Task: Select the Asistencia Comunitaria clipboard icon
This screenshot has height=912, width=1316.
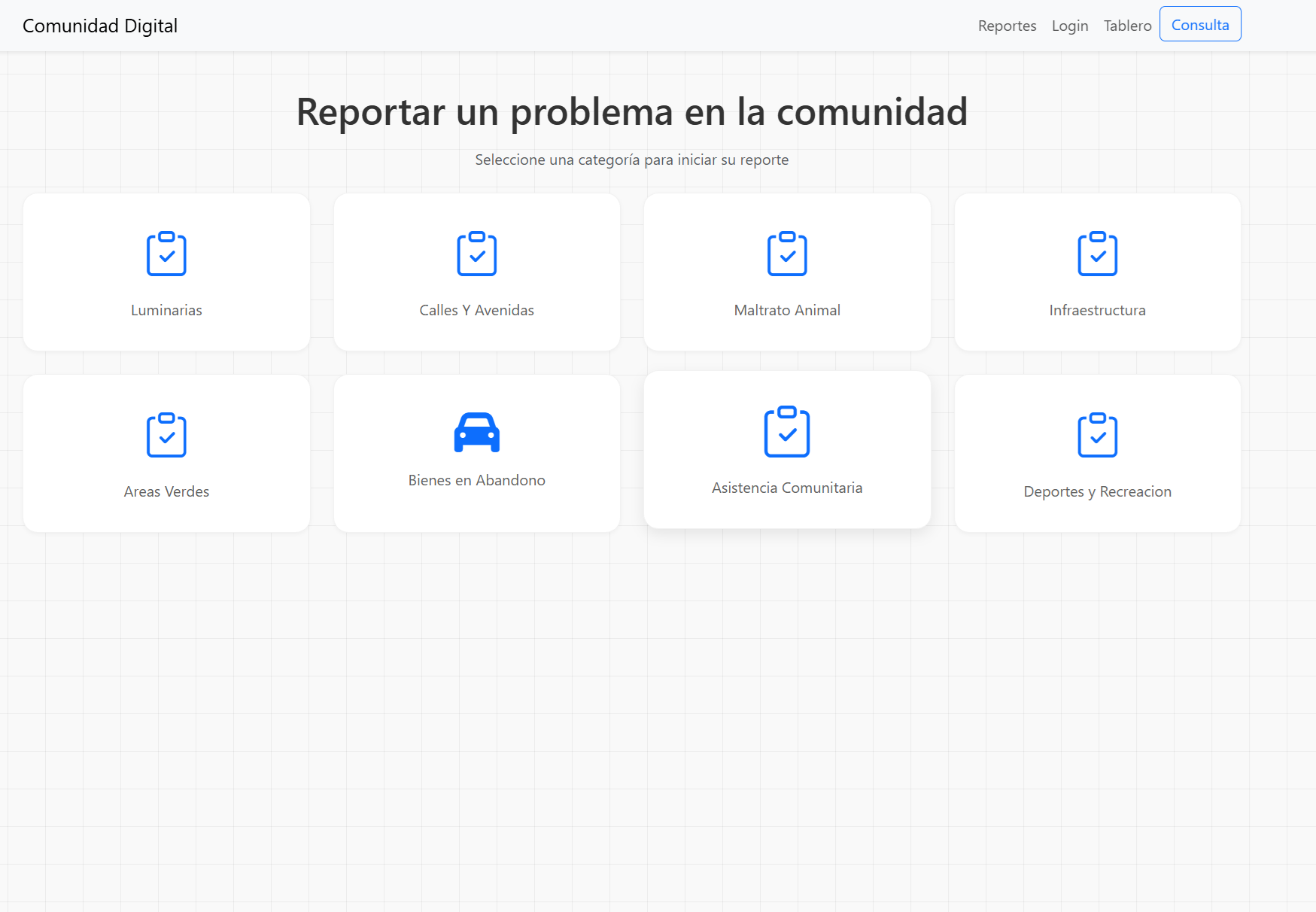Action: 787,432
